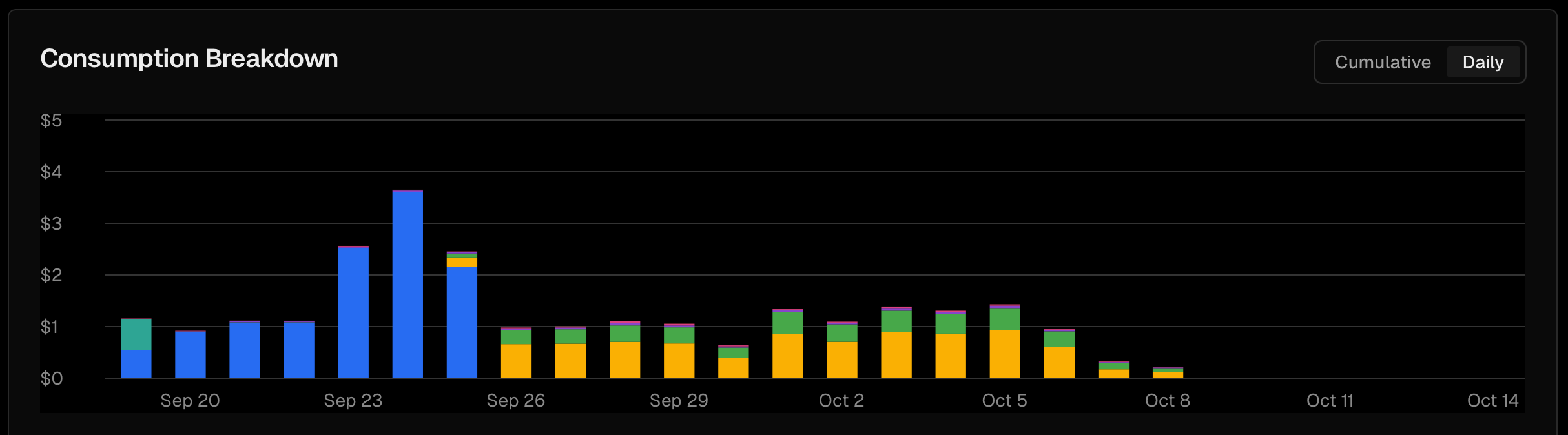Select the blue bar for Sep 22
Image resolution: width=1568 pixels, height=435 pixels.
(299, 350)
